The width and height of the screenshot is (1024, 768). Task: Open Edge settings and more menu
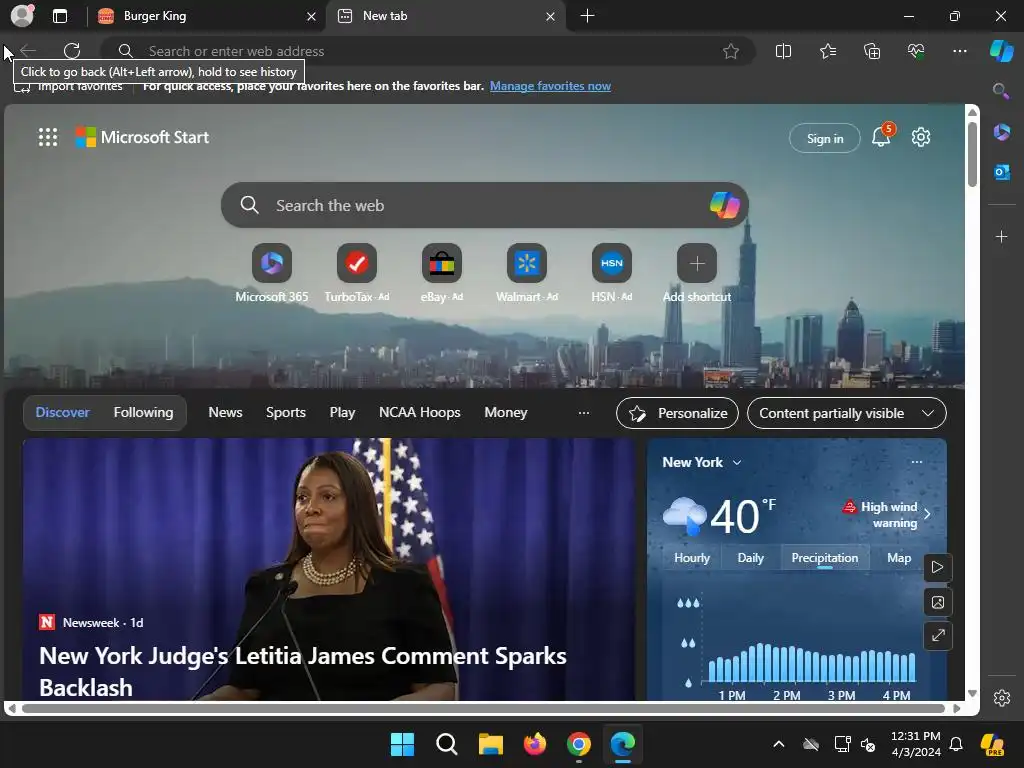pos(959,51)
